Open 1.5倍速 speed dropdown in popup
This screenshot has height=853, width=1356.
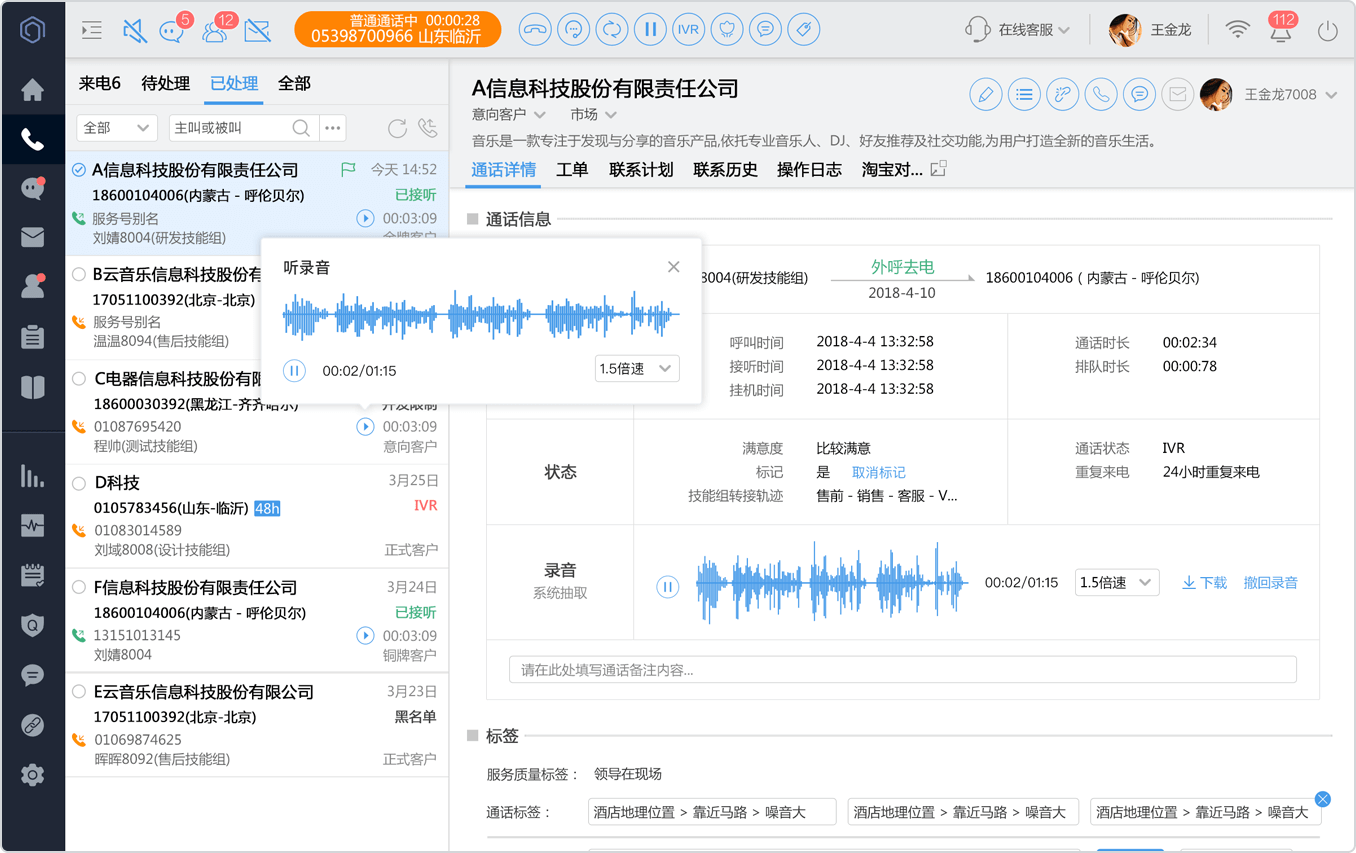coord(637,369)
